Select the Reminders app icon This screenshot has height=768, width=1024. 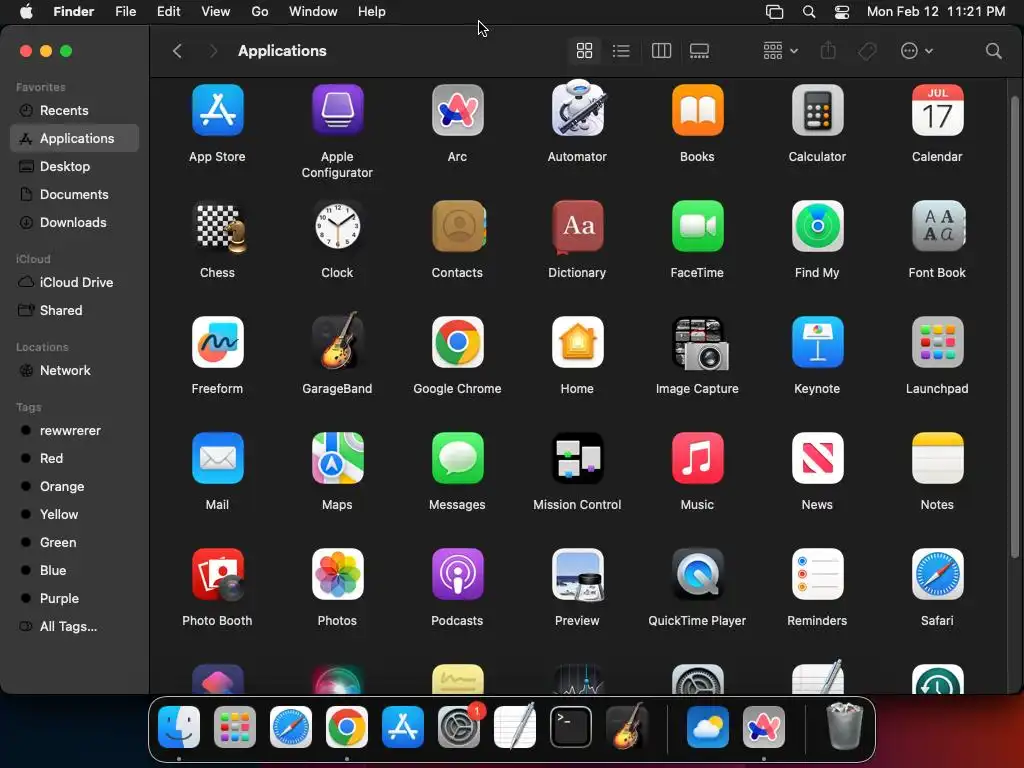pos(817,574)
